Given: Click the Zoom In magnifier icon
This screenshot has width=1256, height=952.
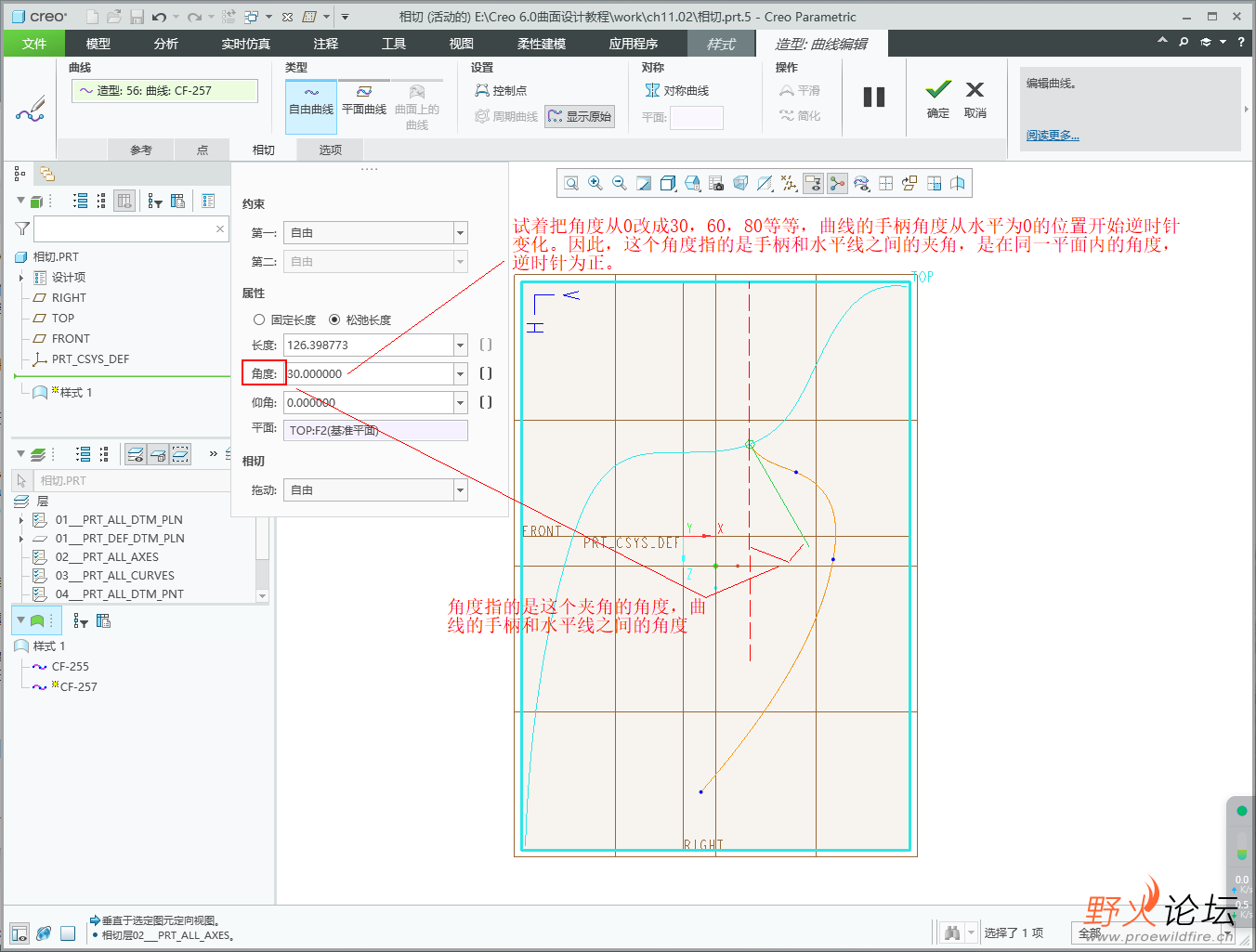Looking at the screenshot, I should [x=595, y=184].
